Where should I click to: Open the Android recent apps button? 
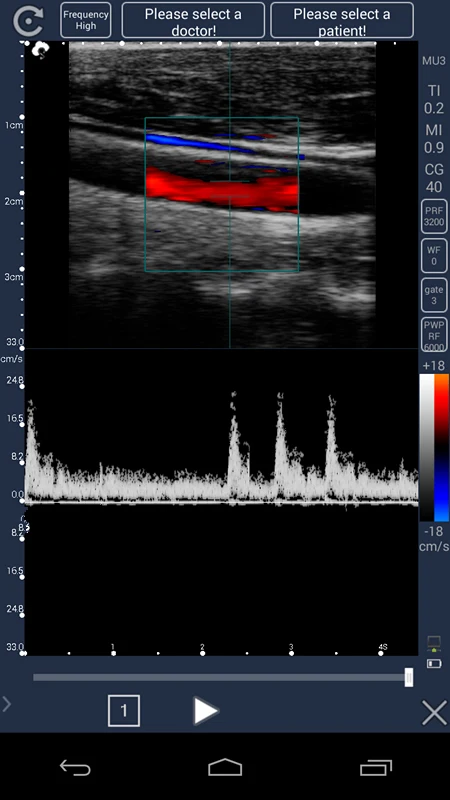pos(376,767)
